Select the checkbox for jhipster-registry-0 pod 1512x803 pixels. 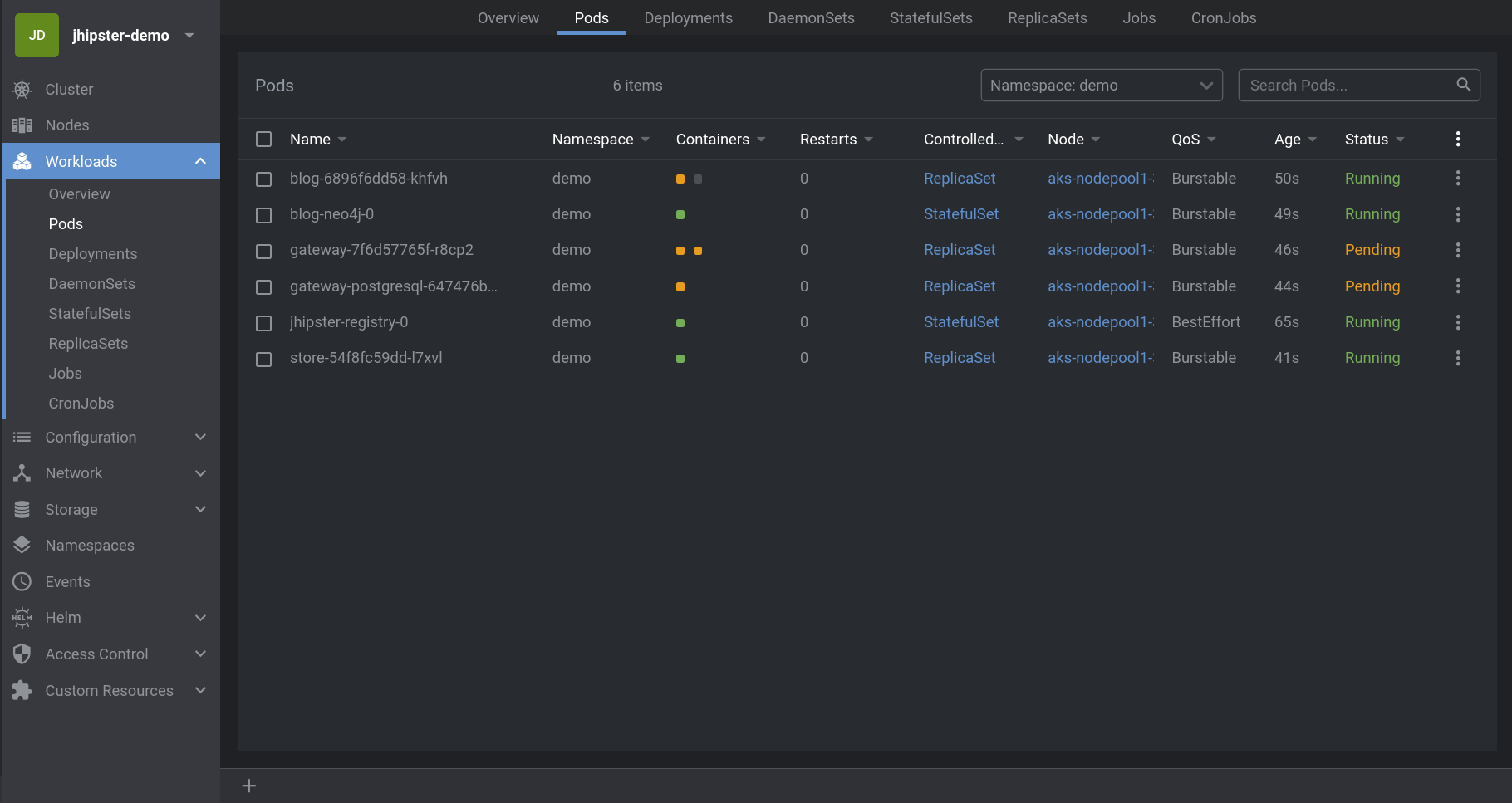pyautogui.click(x=264, y=323)
